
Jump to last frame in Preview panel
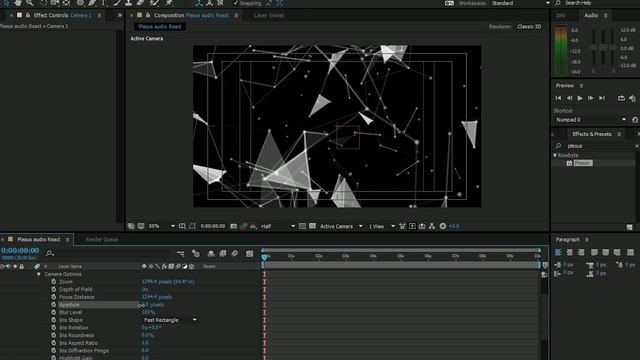coord(602,98)
